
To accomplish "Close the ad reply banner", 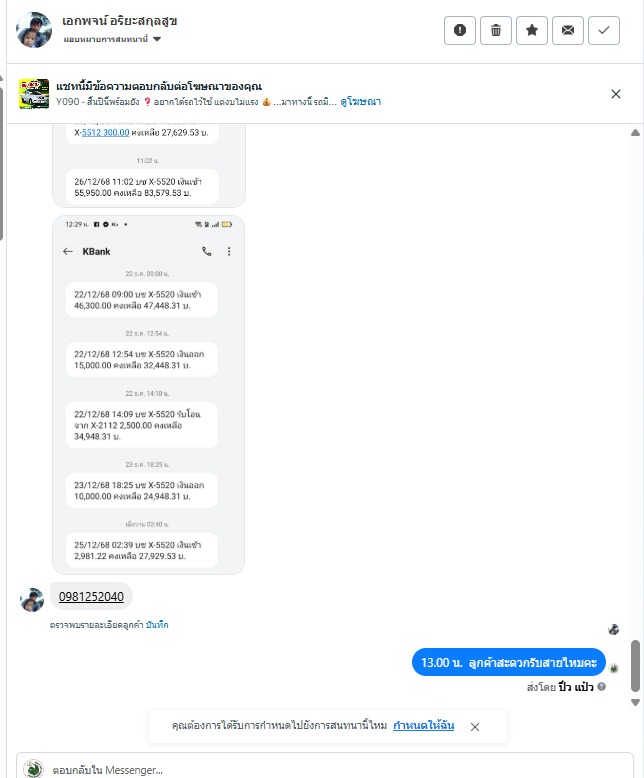I will [x=616, y=94].
